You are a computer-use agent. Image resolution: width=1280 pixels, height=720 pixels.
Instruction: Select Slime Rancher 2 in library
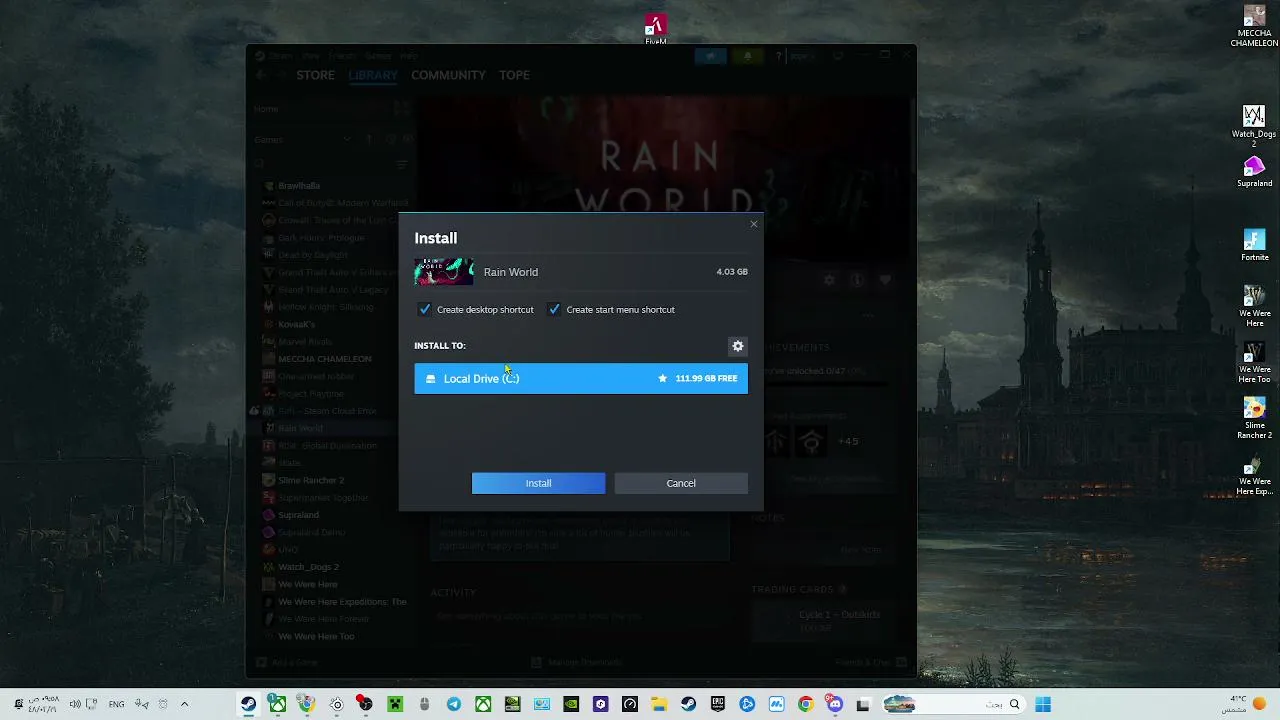pos(311,480)
